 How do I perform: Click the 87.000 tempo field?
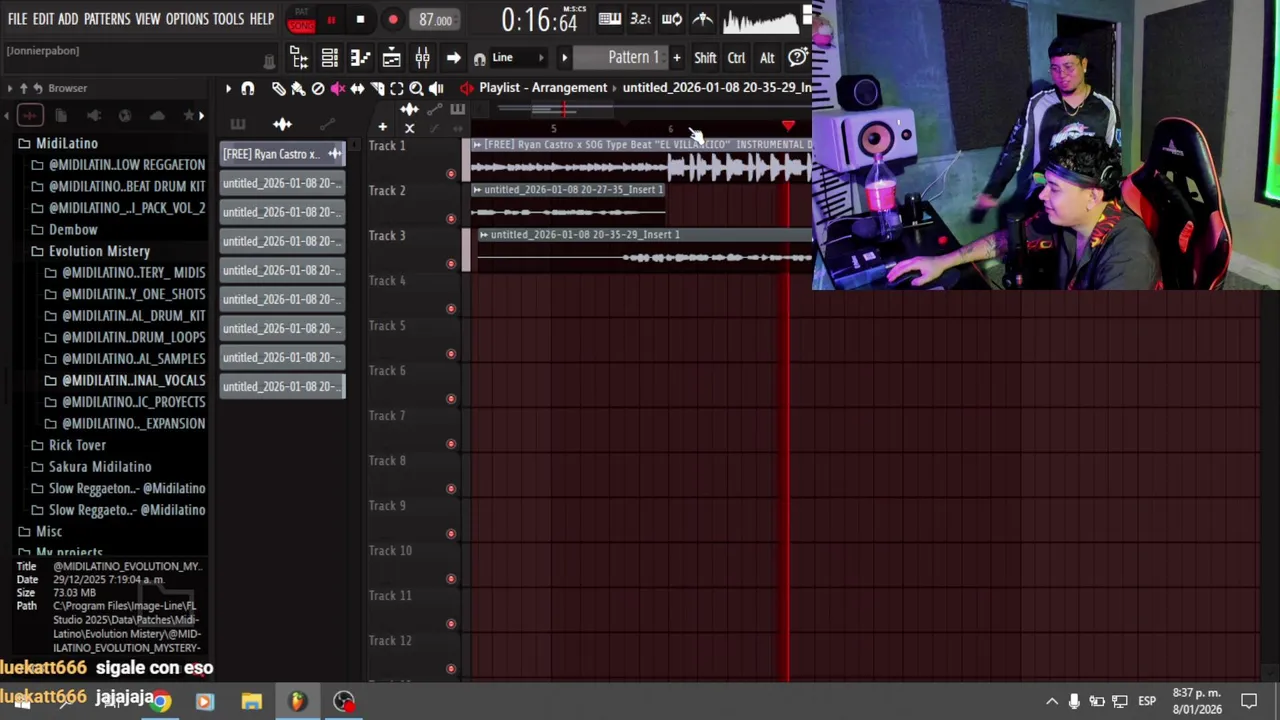pos(435,20)
